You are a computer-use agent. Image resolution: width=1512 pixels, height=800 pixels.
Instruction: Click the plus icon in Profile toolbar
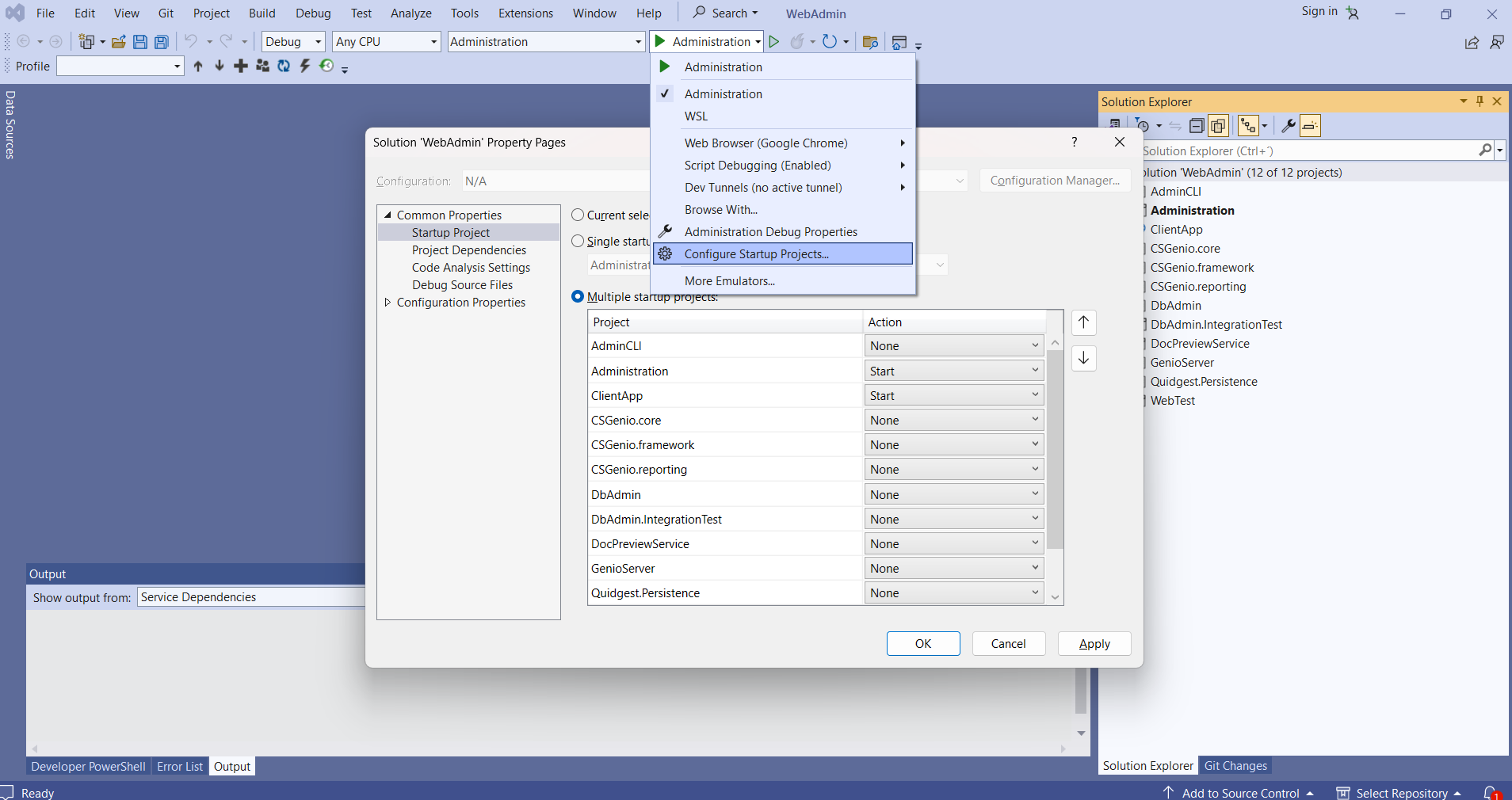[241, 66]
